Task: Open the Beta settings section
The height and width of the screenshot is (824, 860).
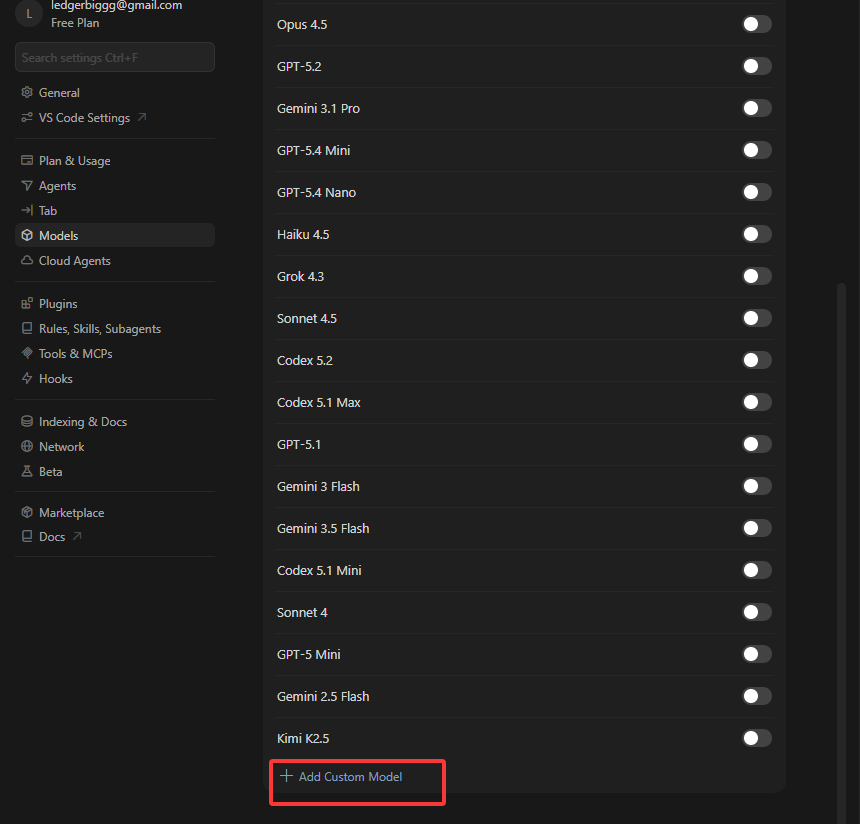Action: (115, 472)
